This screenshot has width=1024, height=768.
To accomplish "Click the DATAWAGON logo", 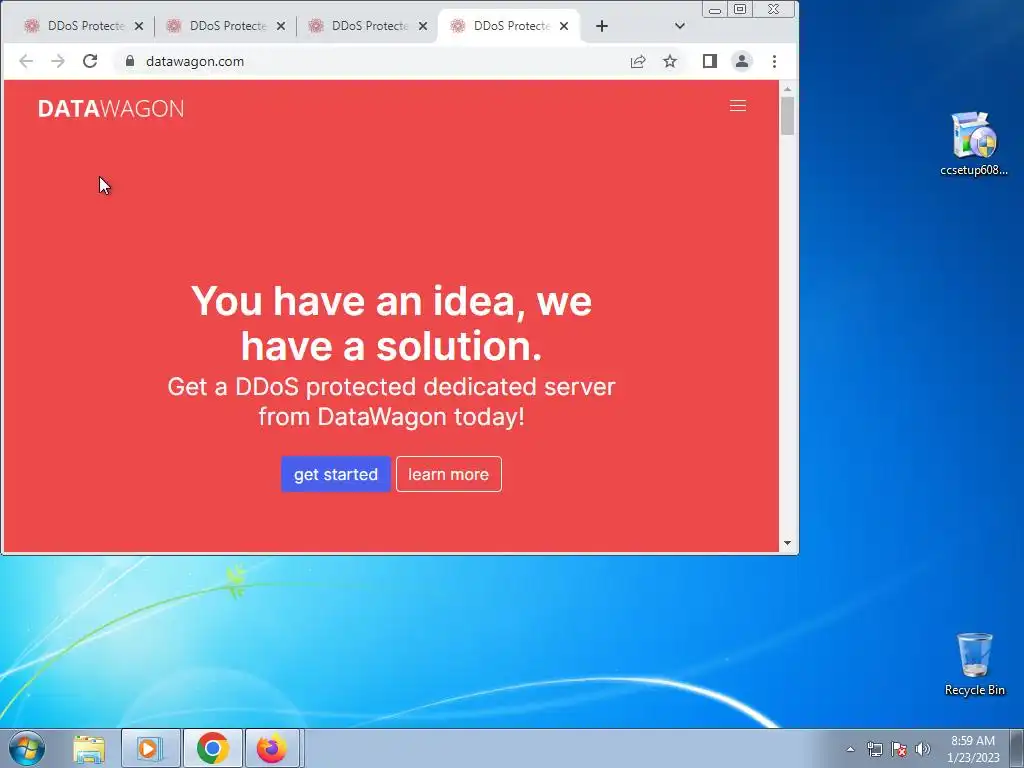I will (111, 108).
